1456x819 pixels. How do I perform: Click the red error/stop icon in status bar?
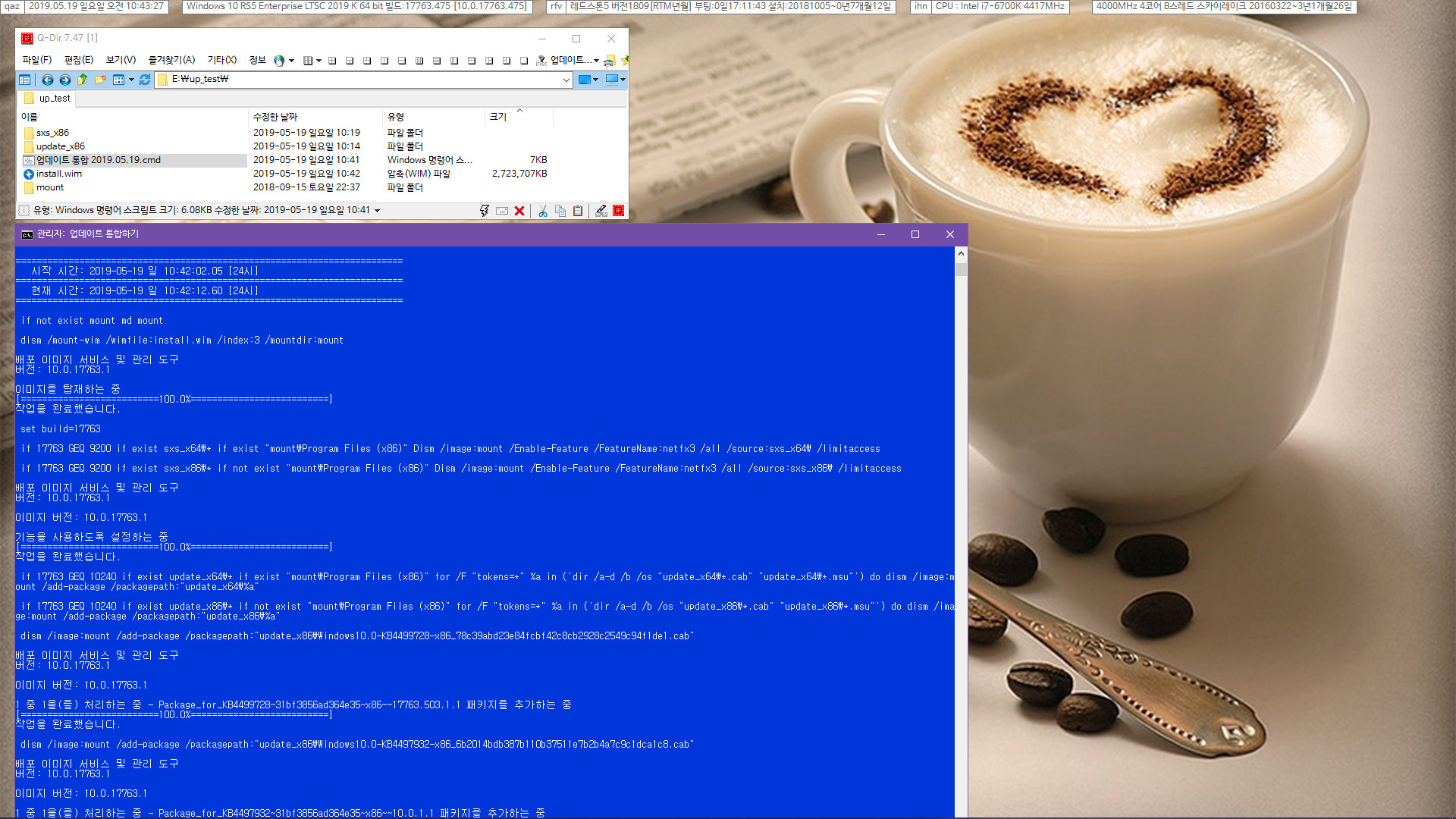coord(519,210)
